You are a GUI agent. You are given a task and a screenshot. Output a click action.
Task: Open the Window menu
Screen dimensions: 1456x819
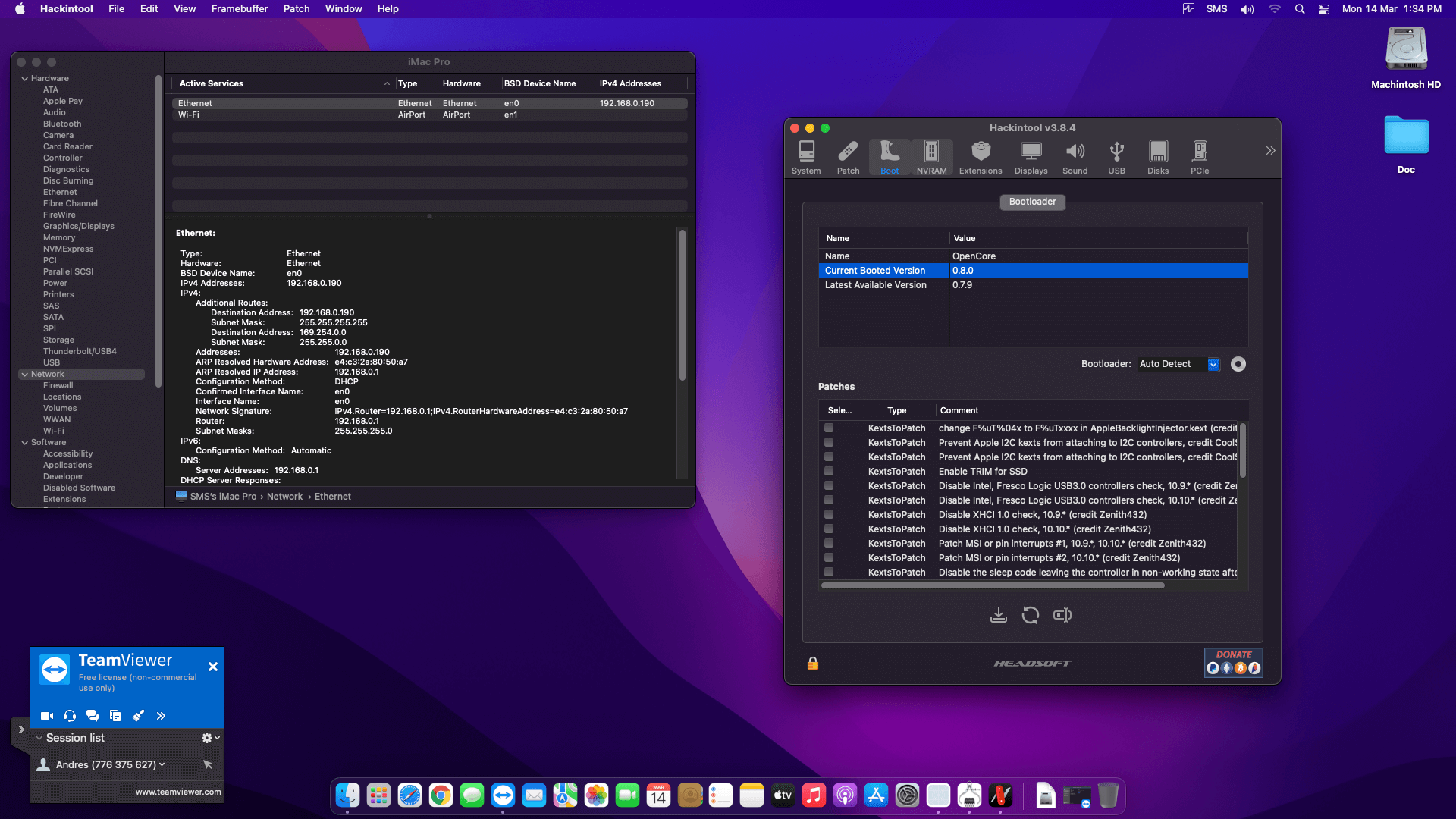pos(344,9)
